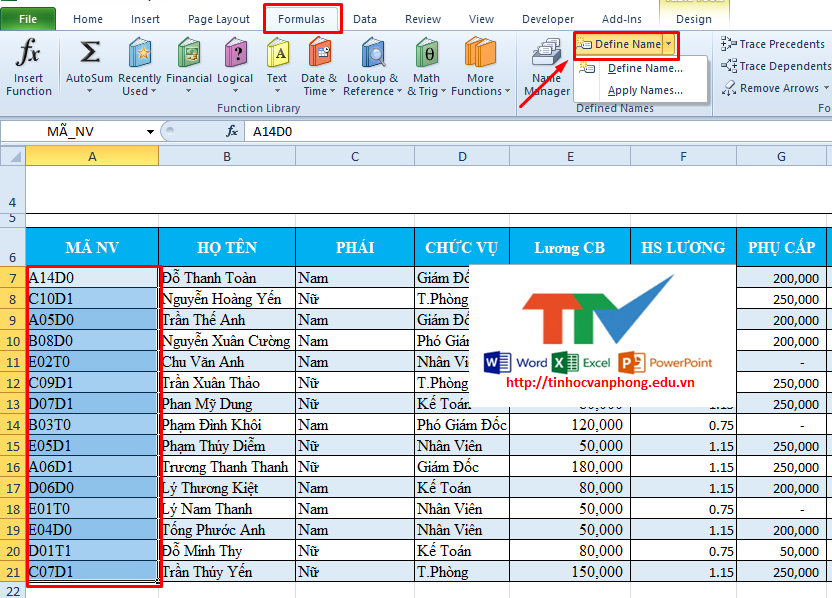Open the File tab
The height and width of the screenshot is (598, 832).
tap(28, 19)
